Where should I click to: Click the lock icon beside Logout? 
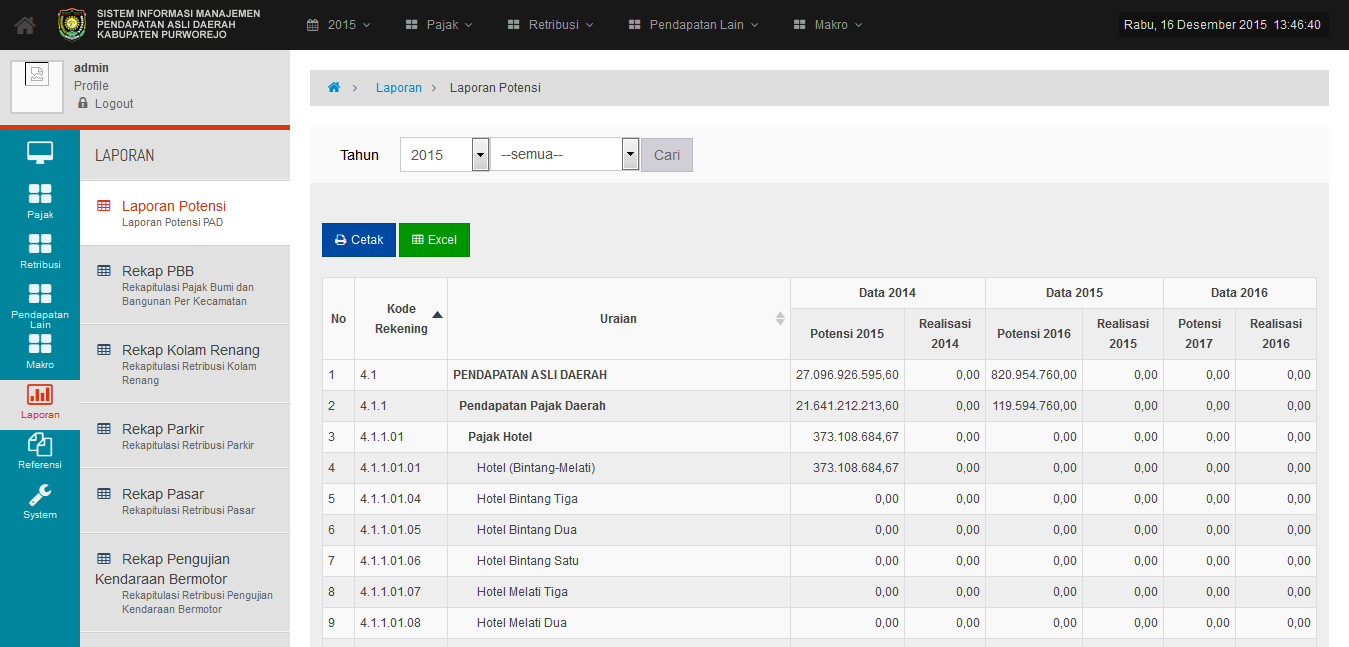tap(83, 103)
